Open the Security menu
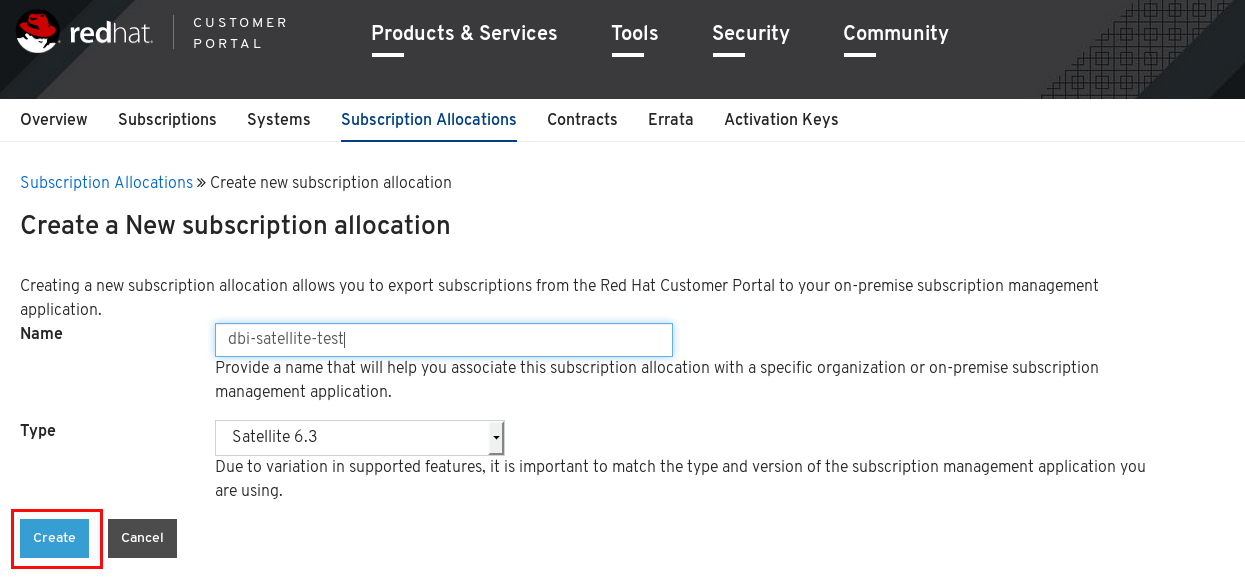 [751, 33]
